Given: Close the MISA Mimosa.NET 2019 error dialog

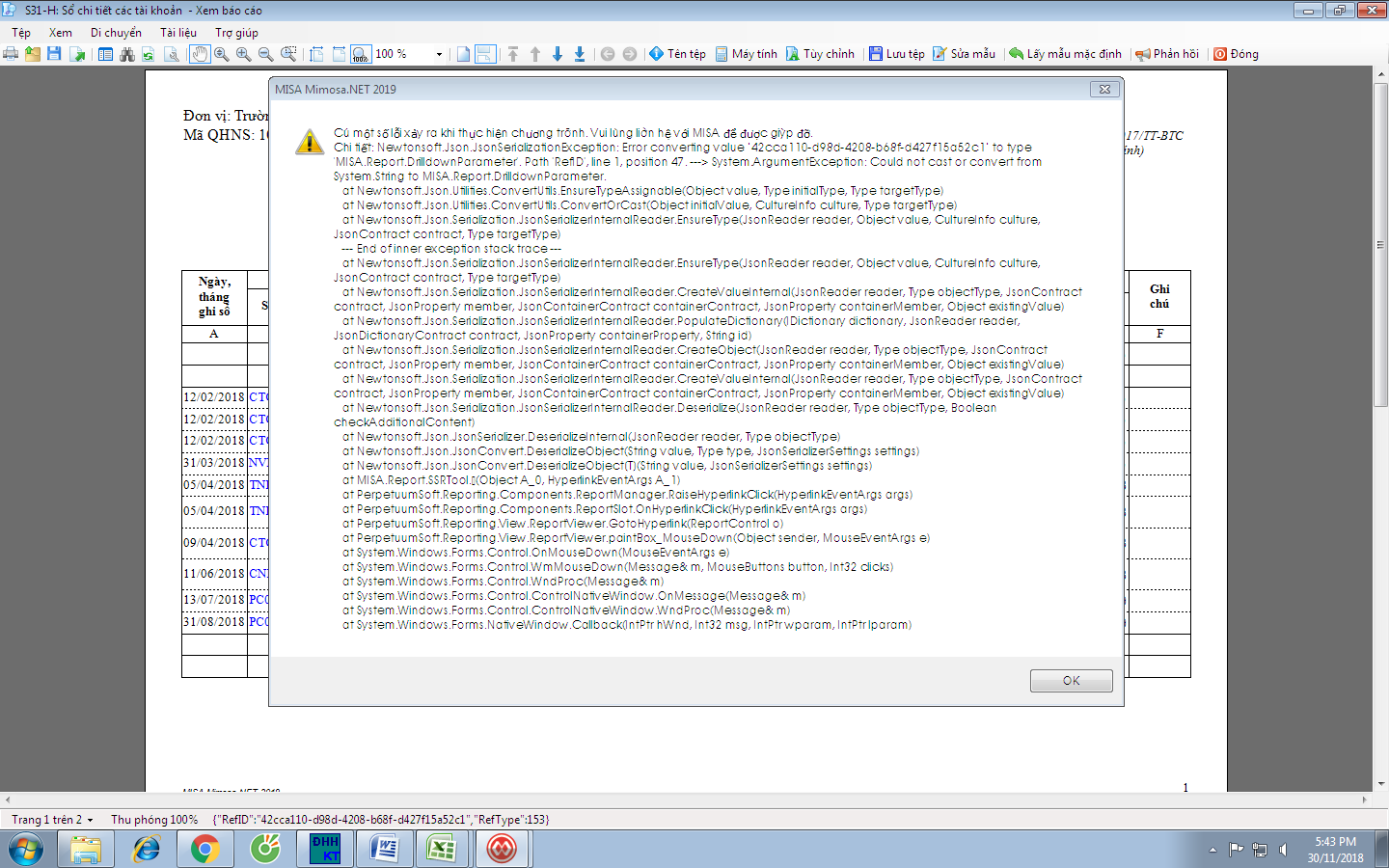Looking at the screenshot, I should (1104, 89).
